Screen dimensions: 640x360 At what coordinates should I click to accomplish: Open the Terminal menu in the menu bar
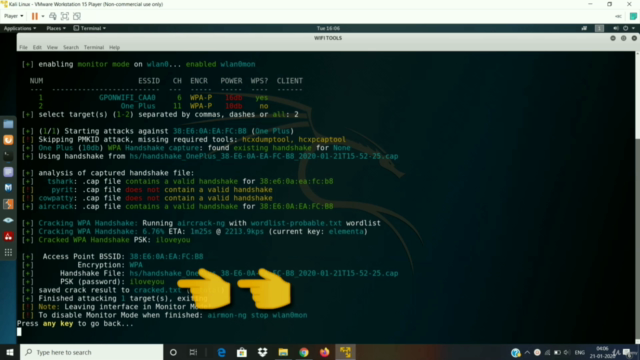tap(94, 47)
